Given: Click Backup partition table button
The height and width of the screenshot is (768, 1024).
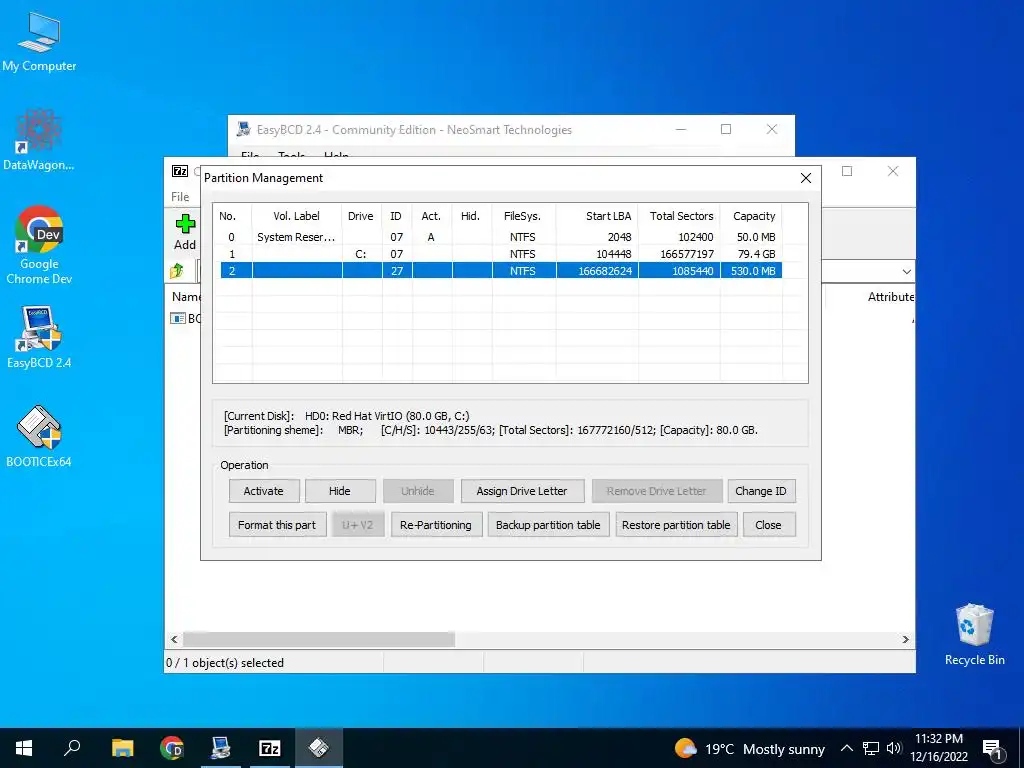Looking at the screenshot, I should pos(548,525).
